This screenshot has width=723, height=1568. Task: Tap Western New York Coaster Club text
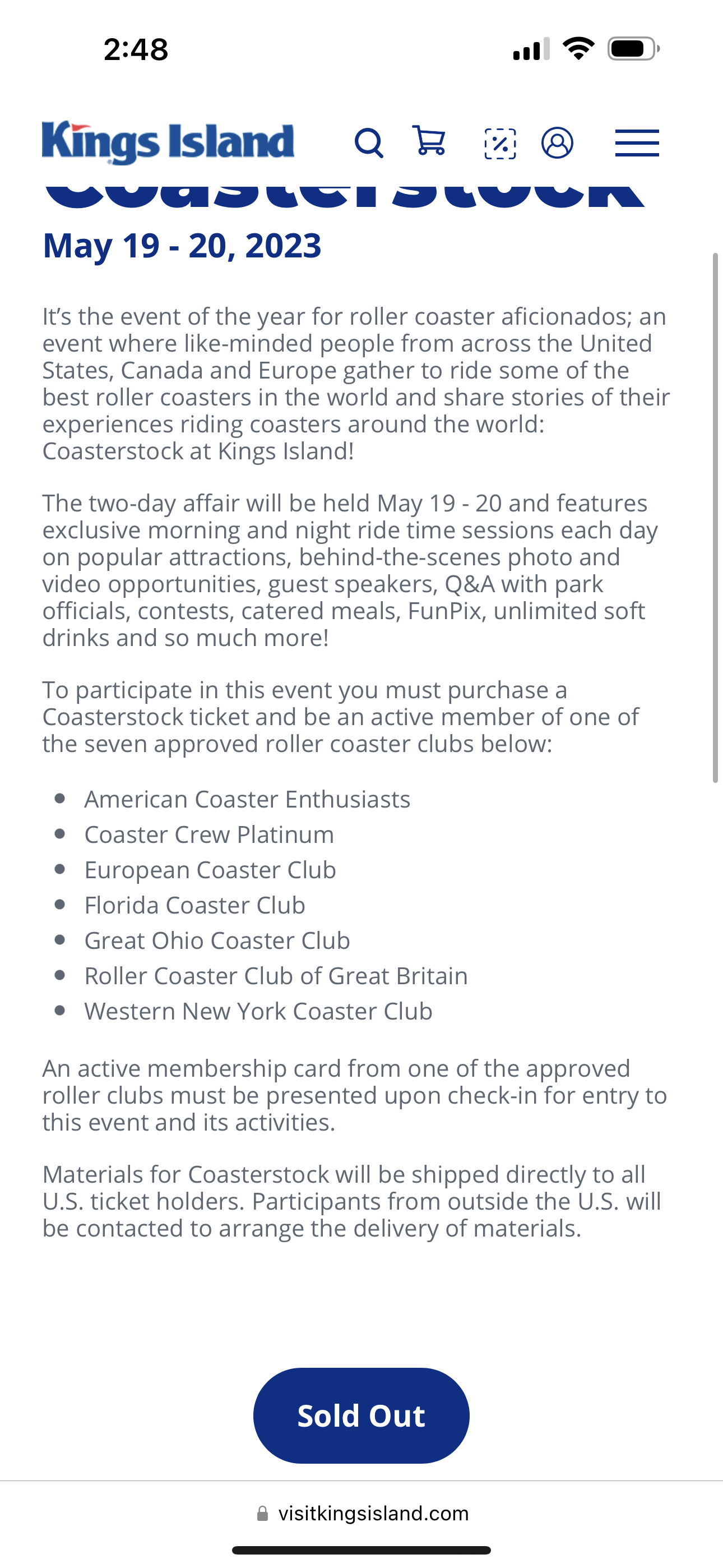click(258, 1011)
